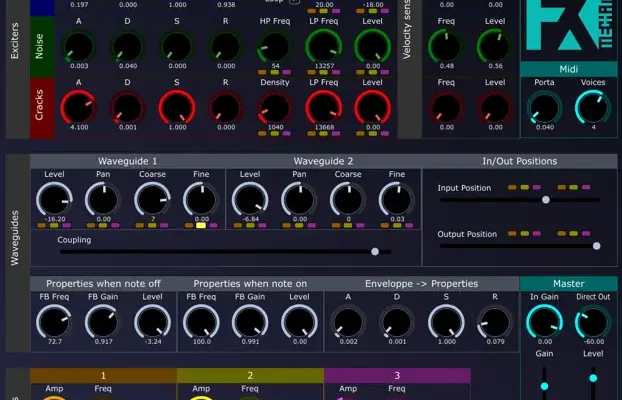Click the Waveguide 2 Level knob

(250, 199)
